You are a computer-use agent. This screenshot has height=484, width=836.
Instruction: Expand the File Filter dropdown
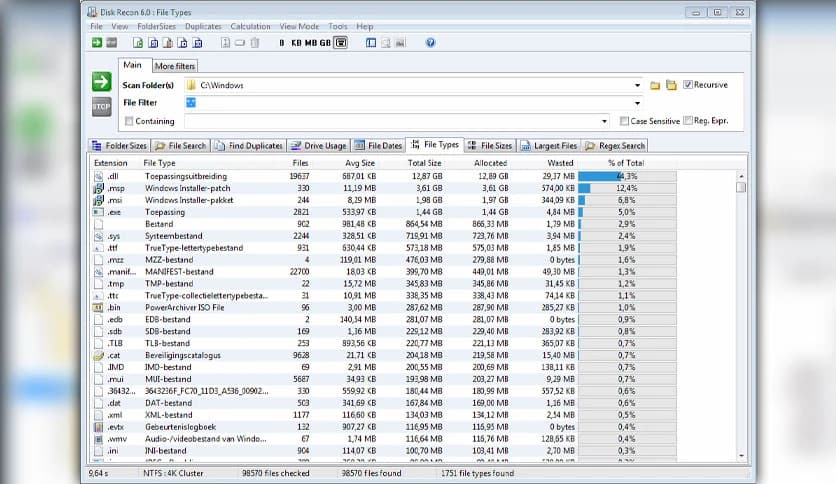coord(637,103)
